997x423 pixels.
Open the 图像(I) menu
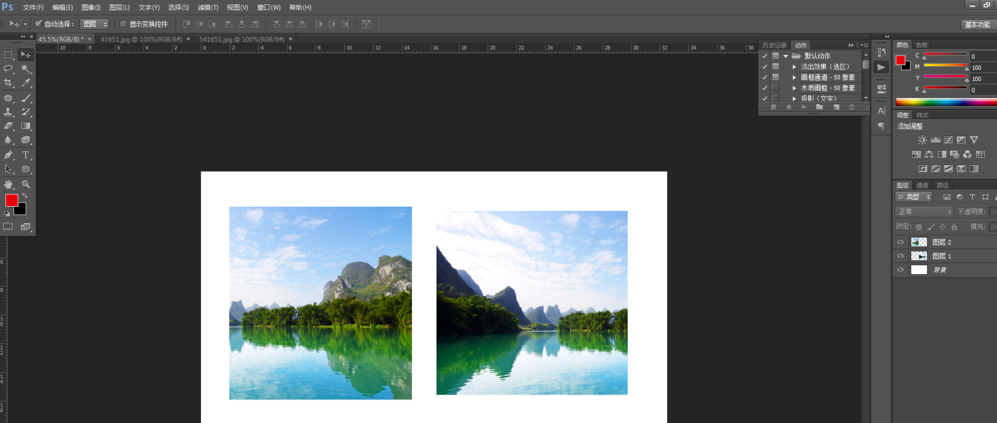[x=91, y=7]
